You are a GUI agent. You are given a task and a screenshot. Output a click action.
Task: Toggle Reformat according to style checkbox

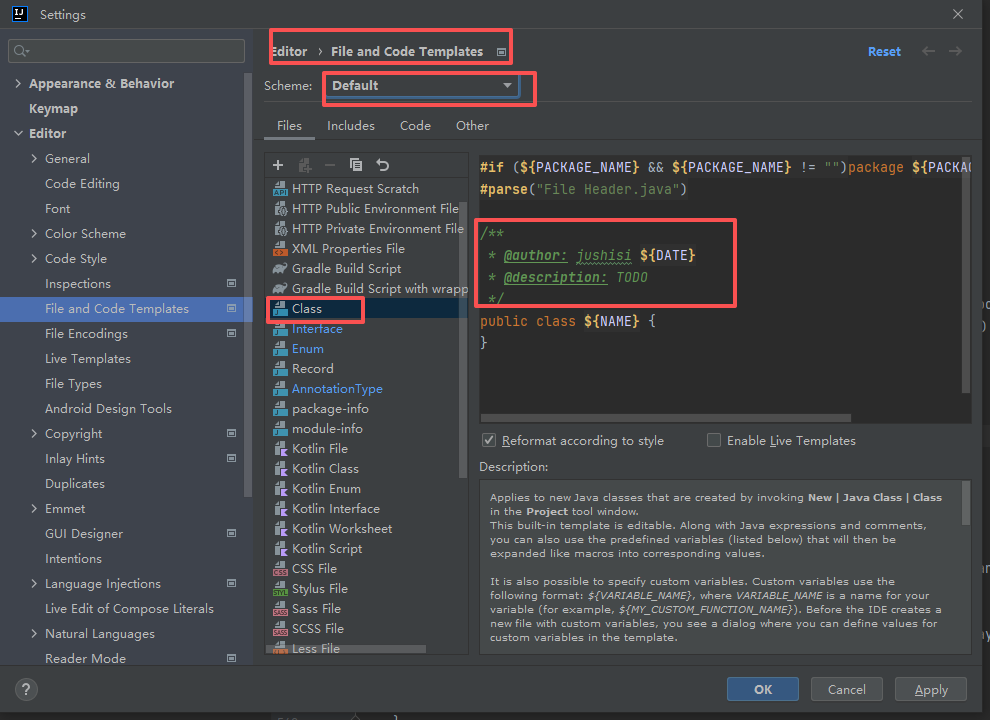(489, 440)
